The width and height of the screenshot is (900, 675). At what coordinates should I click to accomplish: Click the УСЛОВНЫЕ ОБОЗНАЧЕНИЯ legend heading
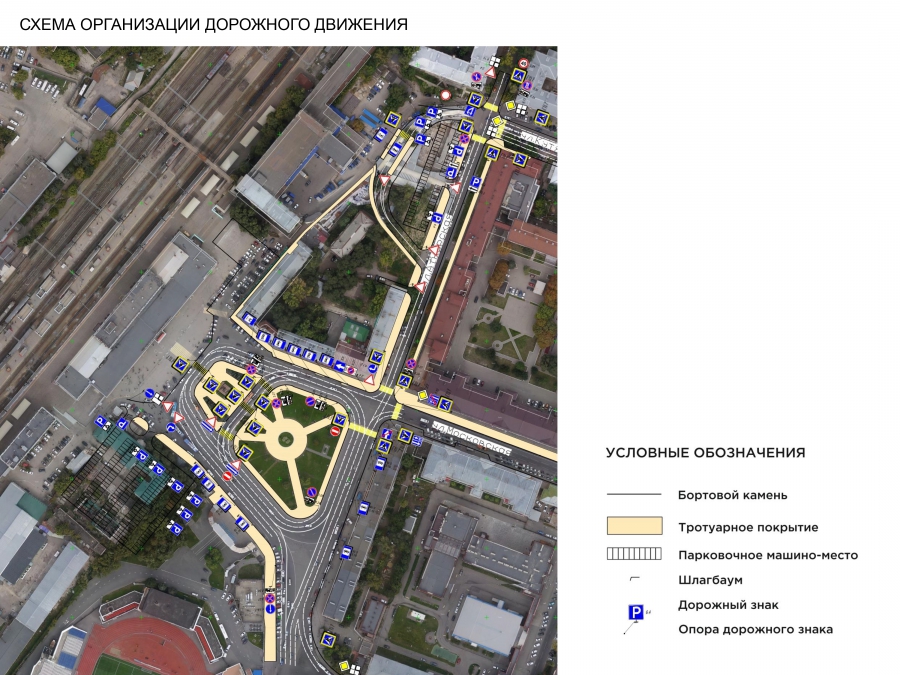click(x=705, y=452)
